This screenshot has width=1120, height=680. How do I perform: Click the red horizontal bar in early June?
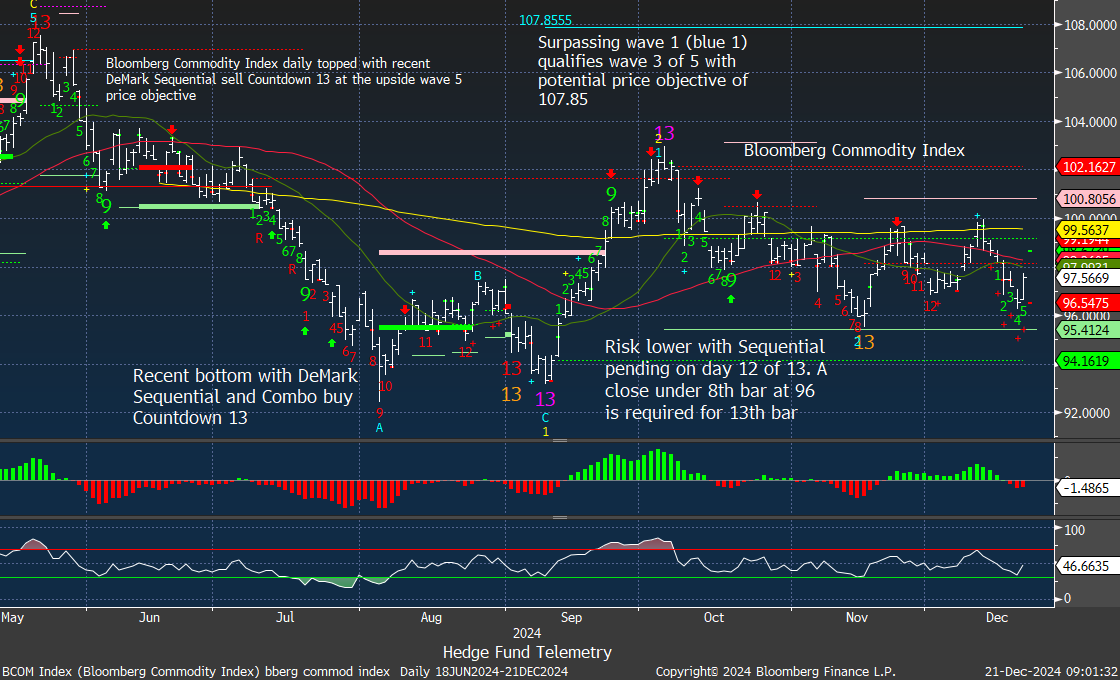click(165, 167)
